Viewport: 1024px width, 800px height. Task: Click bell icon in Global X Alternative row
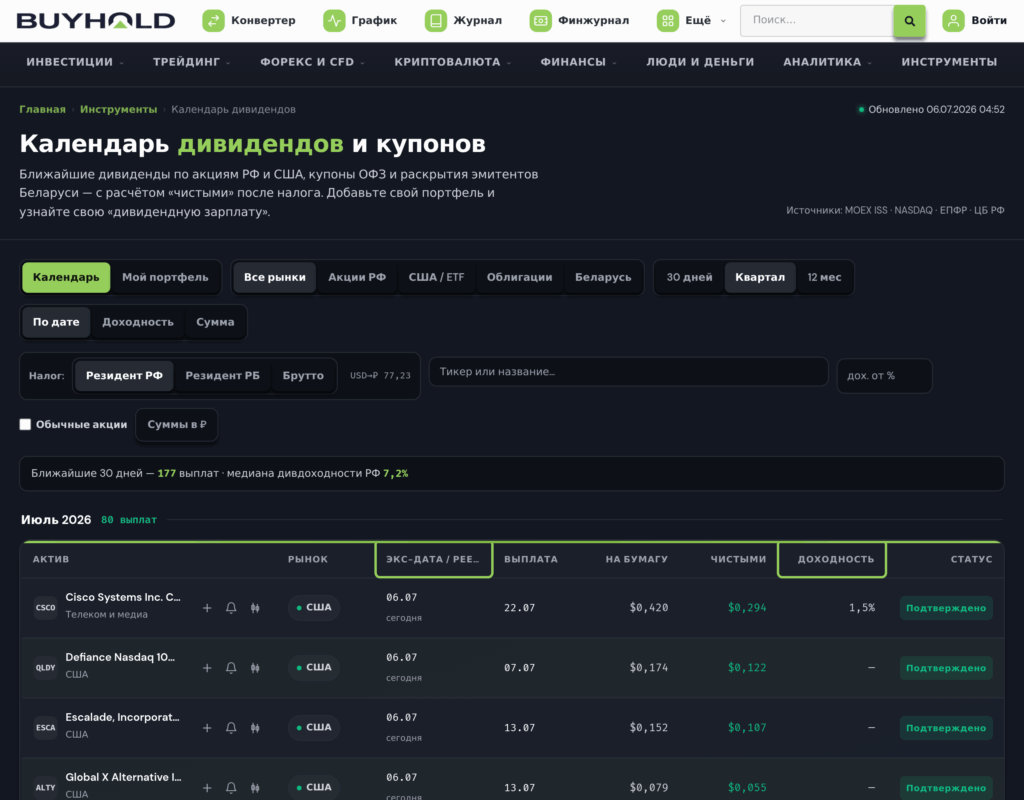pyautogui.click(x=231, y=788)
